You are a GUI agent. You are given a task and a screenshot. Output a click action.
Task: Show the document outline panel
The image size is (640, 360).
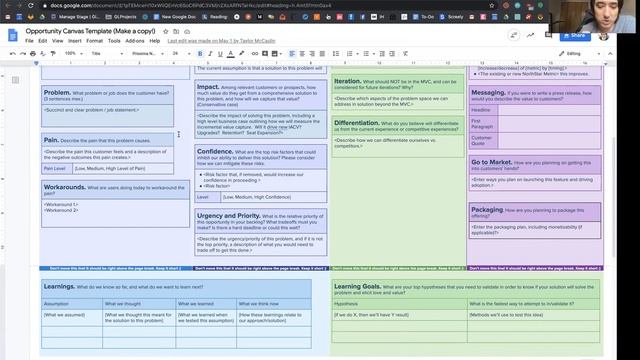click(16, 80)
